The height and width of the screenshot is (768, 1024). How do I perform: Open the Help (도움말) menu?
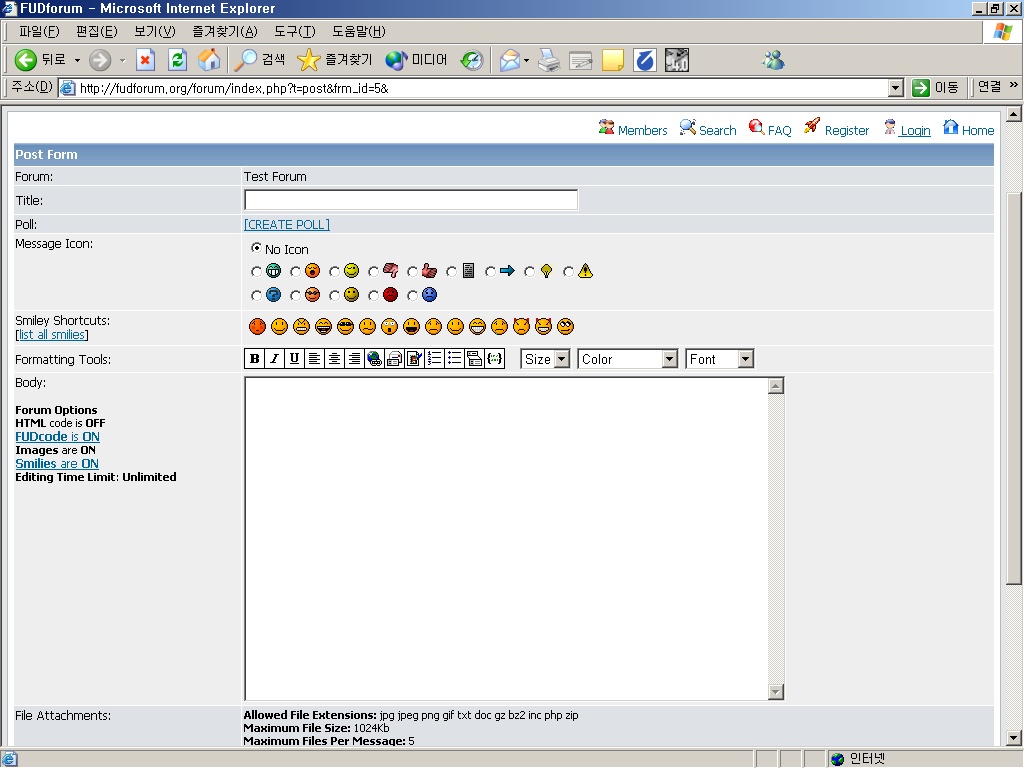point(359,31)
